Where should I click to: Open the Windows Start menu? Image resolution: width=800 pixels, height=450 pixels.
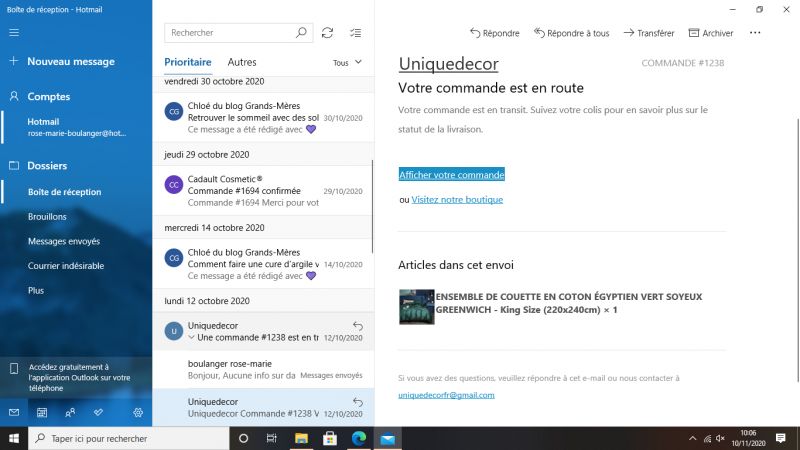pos(14,438)
